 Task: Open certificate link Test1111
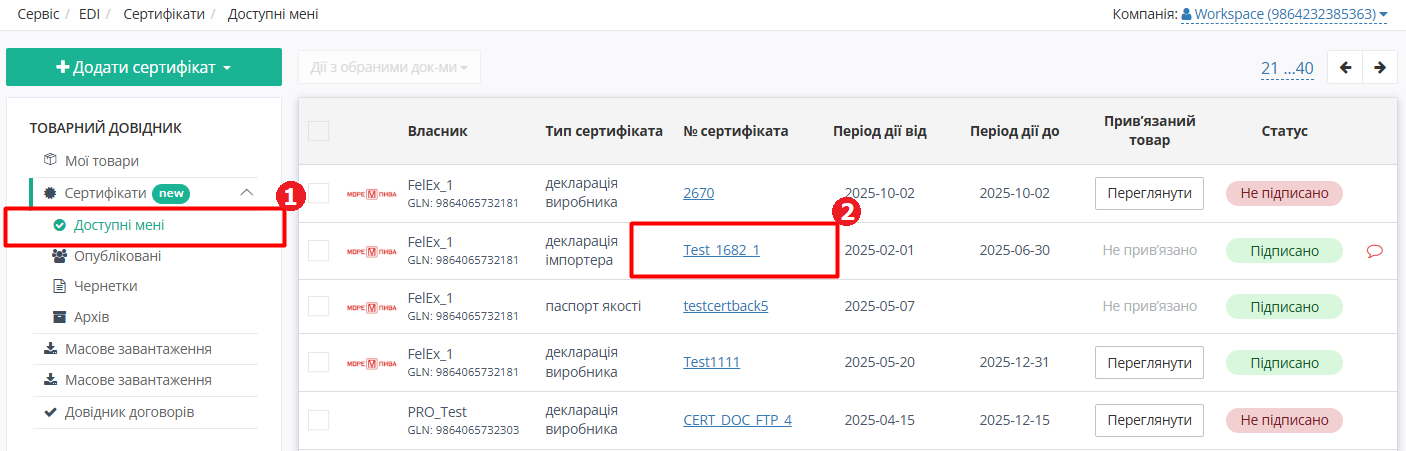tap(711, 362)
